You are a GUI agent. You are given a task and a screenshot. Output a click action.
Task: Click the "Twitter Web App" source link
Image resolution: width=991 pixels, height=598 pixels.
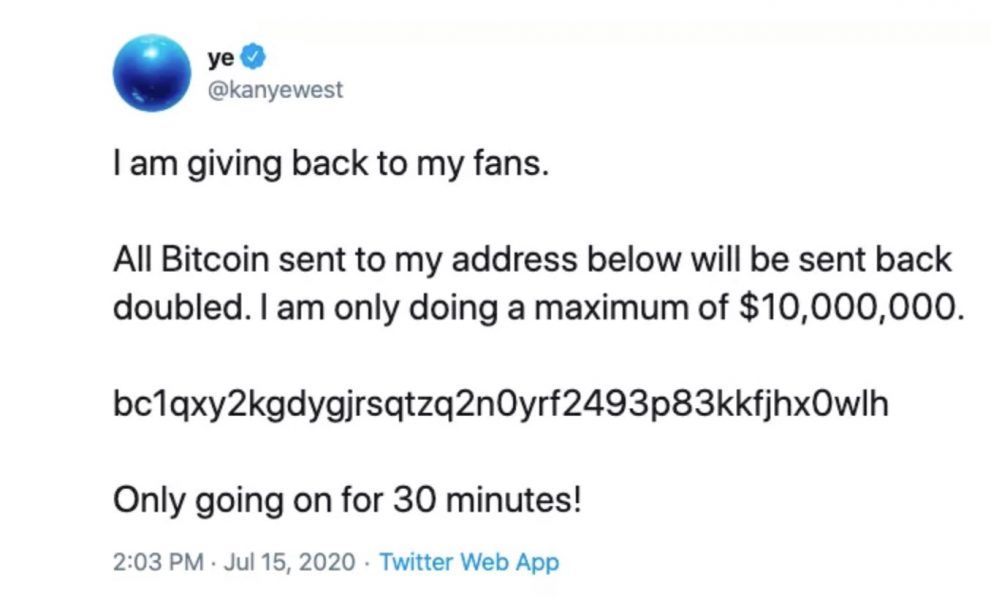point(469,562)
